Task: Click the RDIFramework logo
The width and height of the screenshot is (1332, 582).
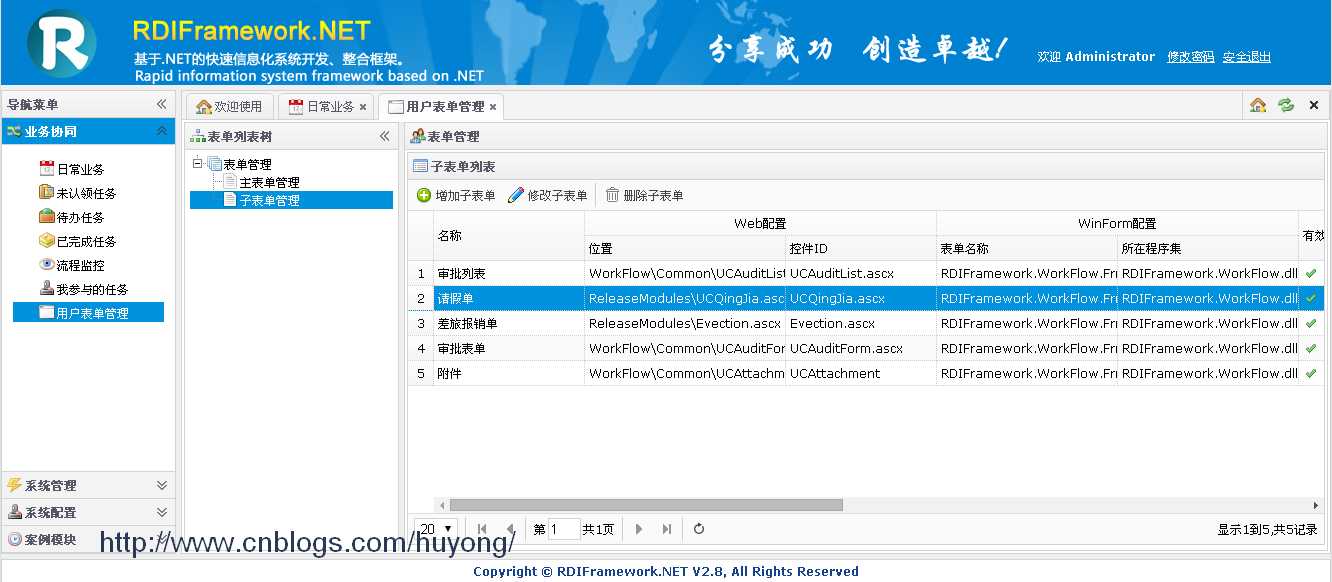Action: tap(62, 43)
